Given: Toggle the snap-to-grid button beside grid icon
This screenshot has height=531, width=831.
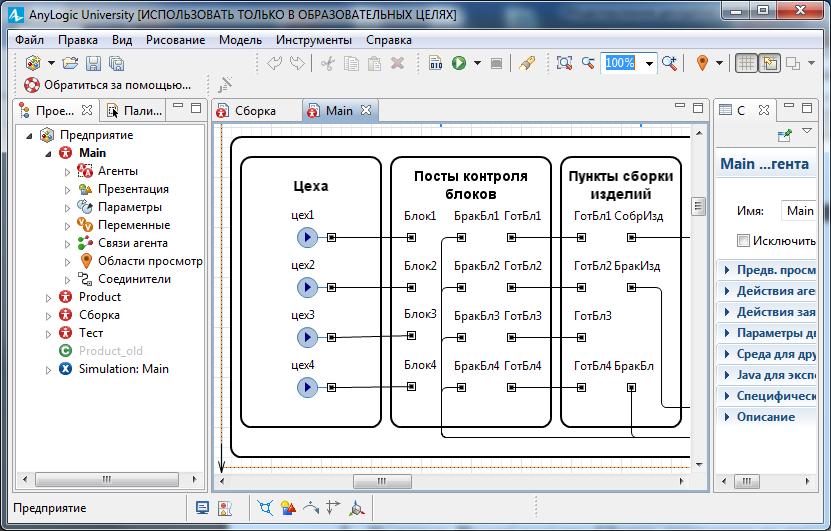Looking at the screenshot, I should [x=770, y=63].
